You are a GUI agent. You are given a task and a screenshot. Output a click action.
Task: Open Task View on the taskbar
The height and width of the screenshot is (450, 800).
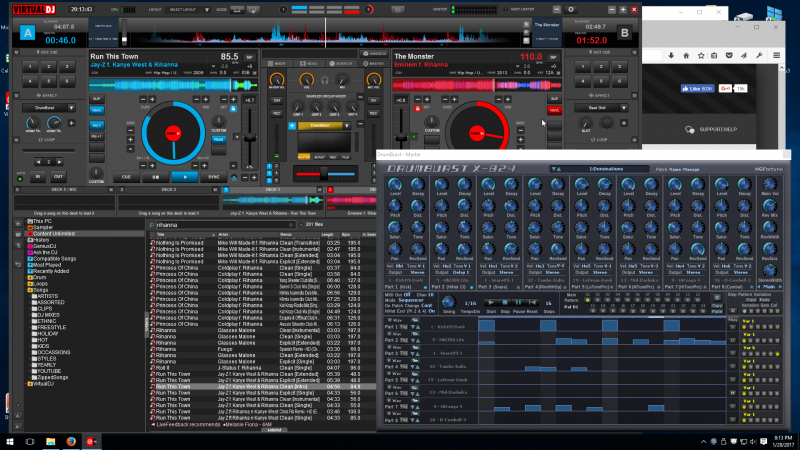pyautogui.click(x=30, y=441)
